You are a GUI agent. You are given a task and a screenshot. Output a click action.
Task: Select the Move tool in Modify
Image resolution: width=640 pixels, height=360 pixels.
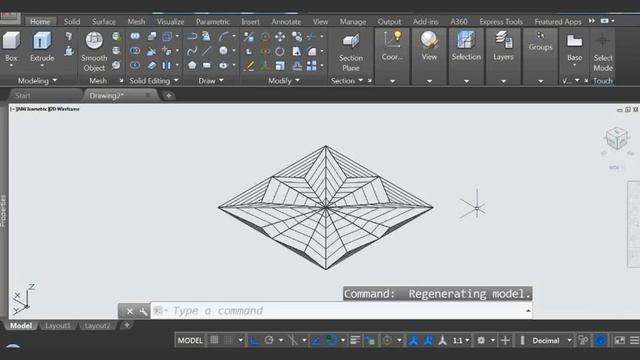(x=280, y=37)
